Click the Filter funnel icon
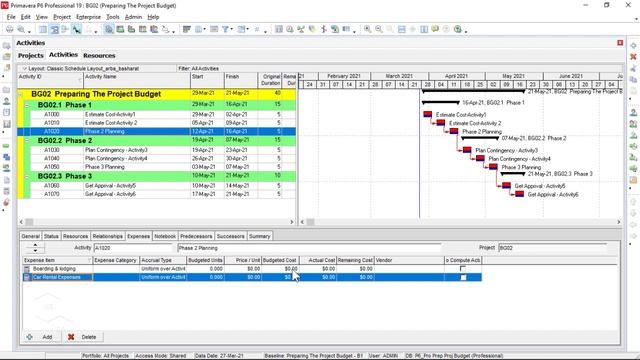The height and width of the screenshot is (360, 640). [225, 29]
